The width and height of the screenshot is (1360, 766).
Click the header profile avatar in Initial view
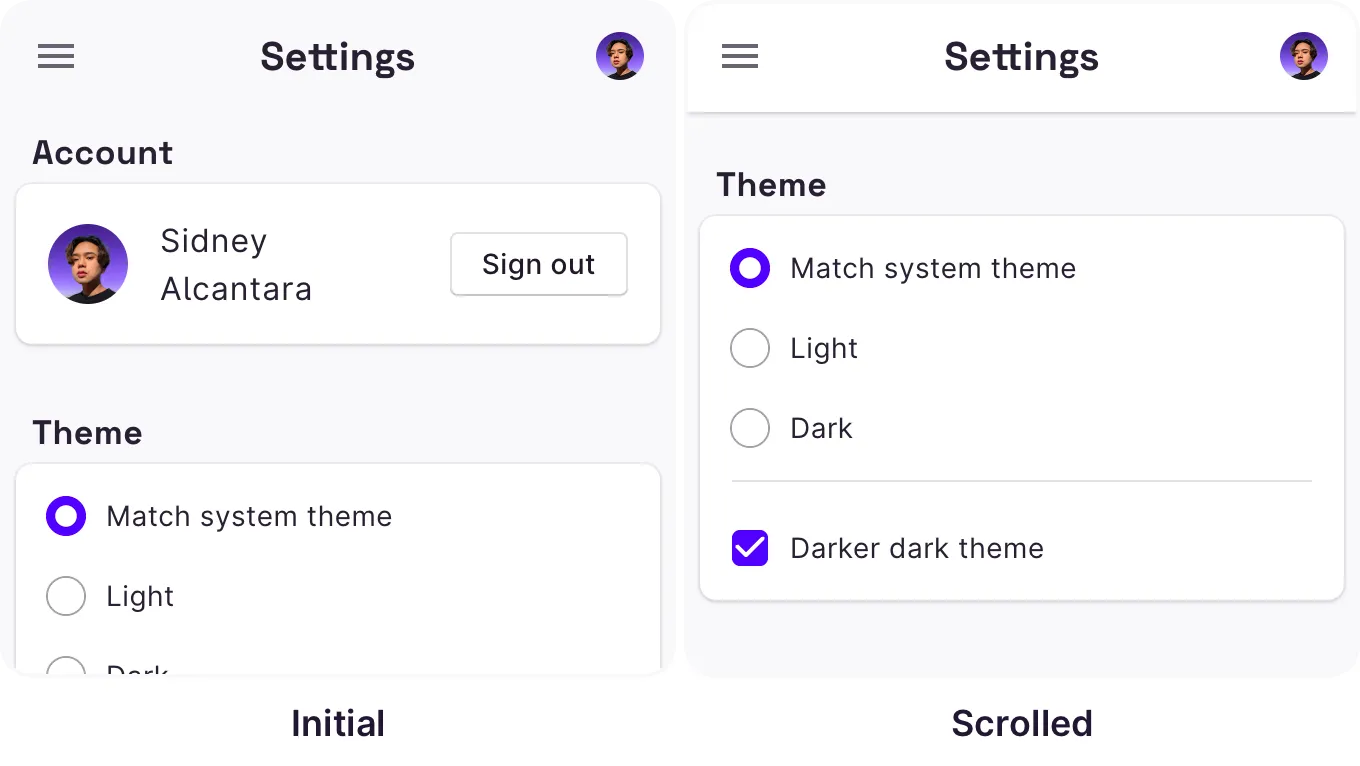click(x=620, y=56)
